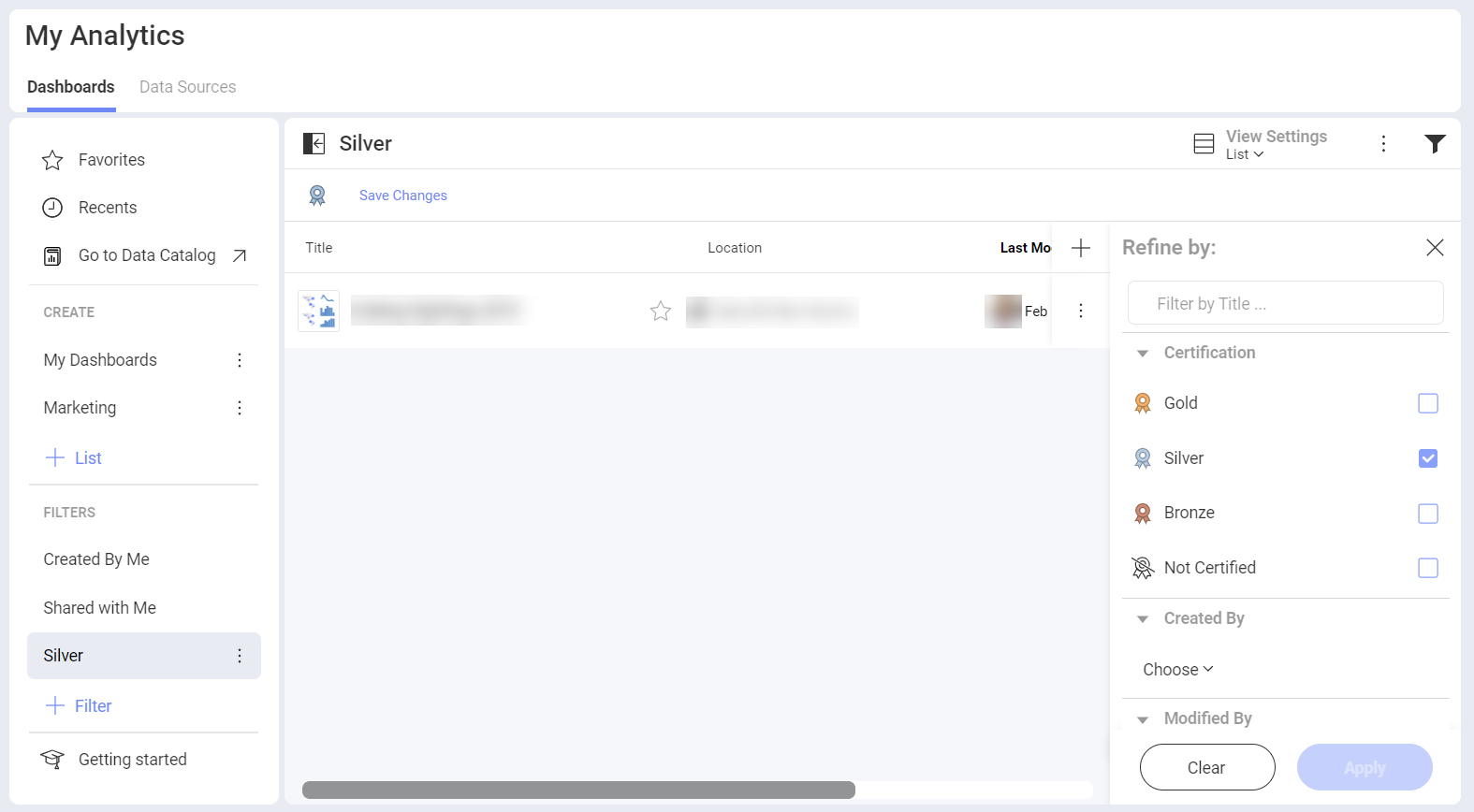Click the filter funnel icon

pyautogui.click(x=1434, y=143)
